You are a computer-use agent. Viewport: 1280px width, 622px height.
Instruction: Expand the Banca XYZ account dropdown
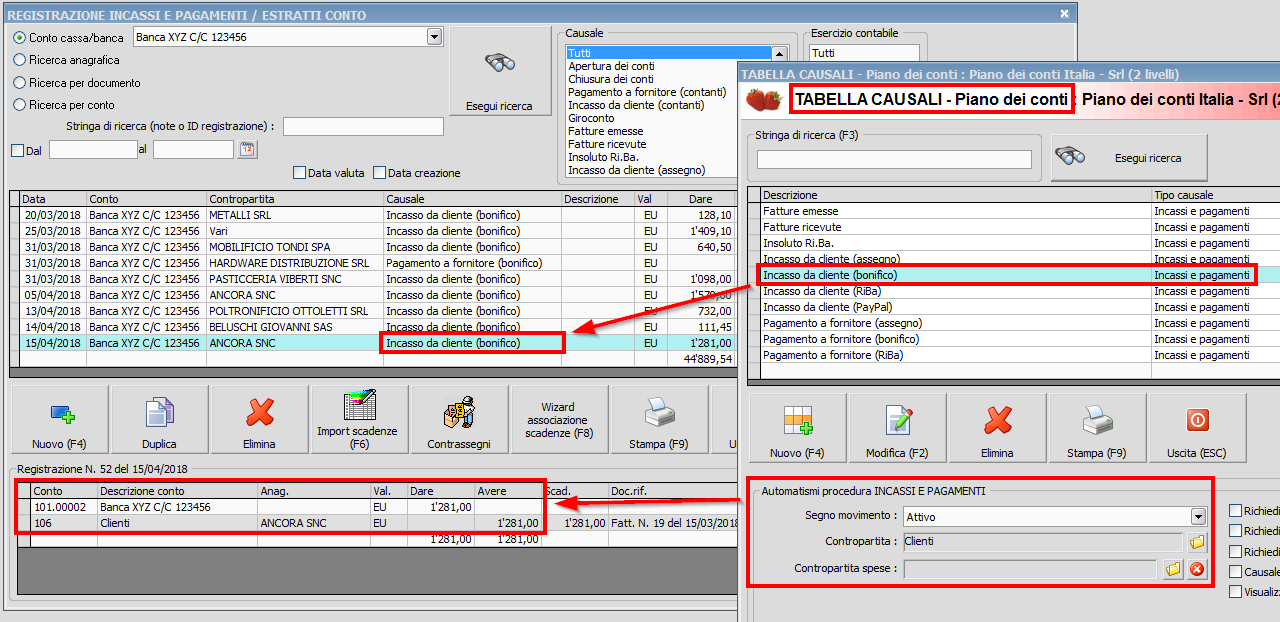pos(434,37)
